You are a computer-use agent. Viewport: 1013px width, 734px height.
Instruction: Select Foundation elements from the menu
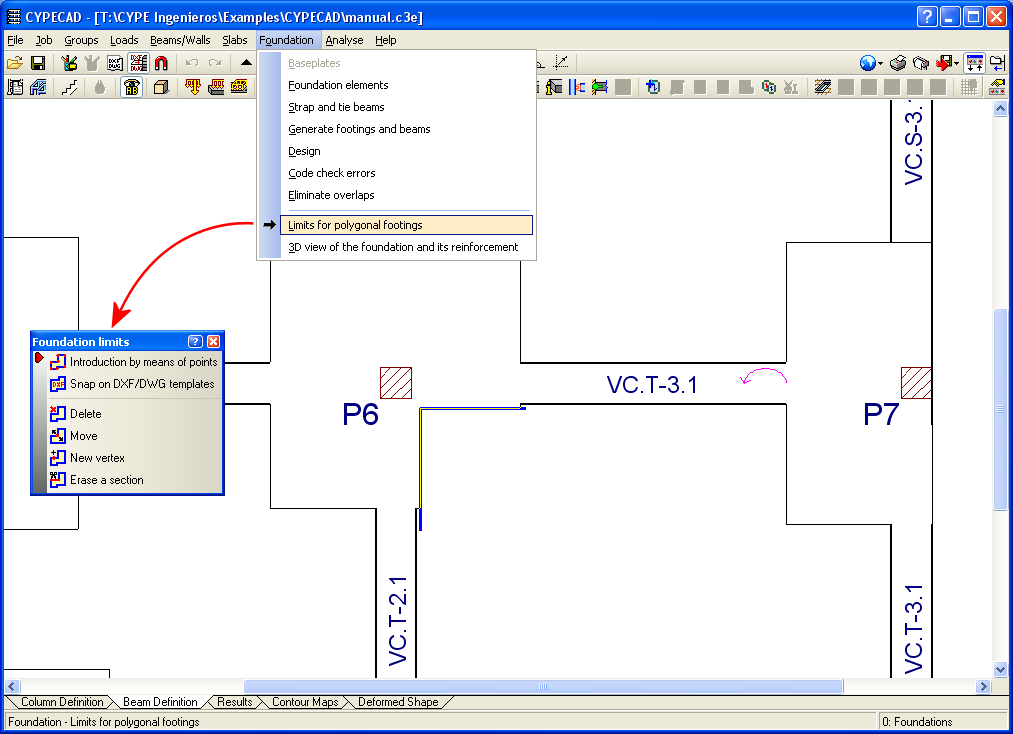tap(406, 85)
